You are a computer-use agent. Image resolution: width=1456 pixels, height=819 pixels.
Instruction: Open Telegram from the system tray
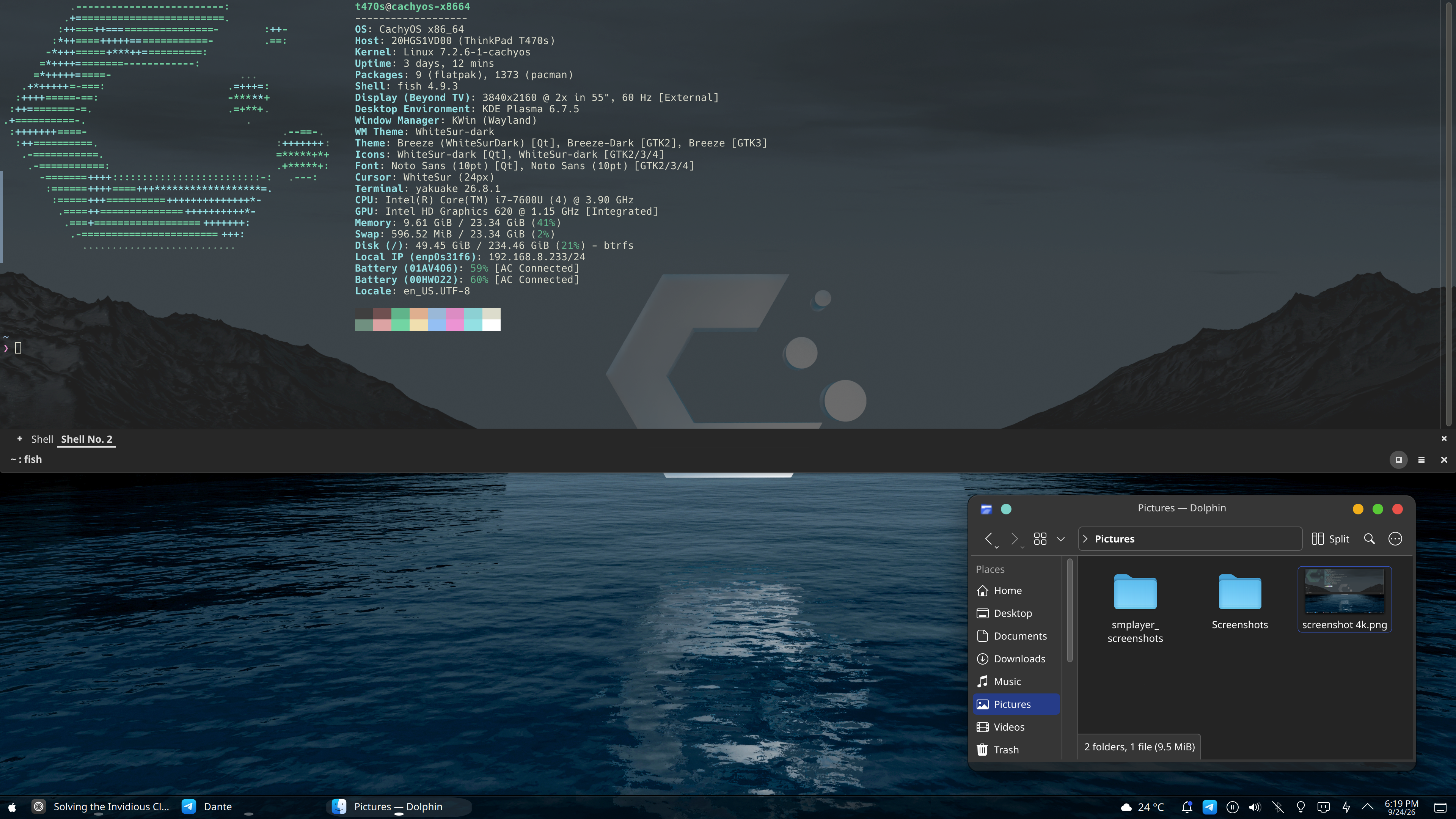click(x=1209, y=807)
